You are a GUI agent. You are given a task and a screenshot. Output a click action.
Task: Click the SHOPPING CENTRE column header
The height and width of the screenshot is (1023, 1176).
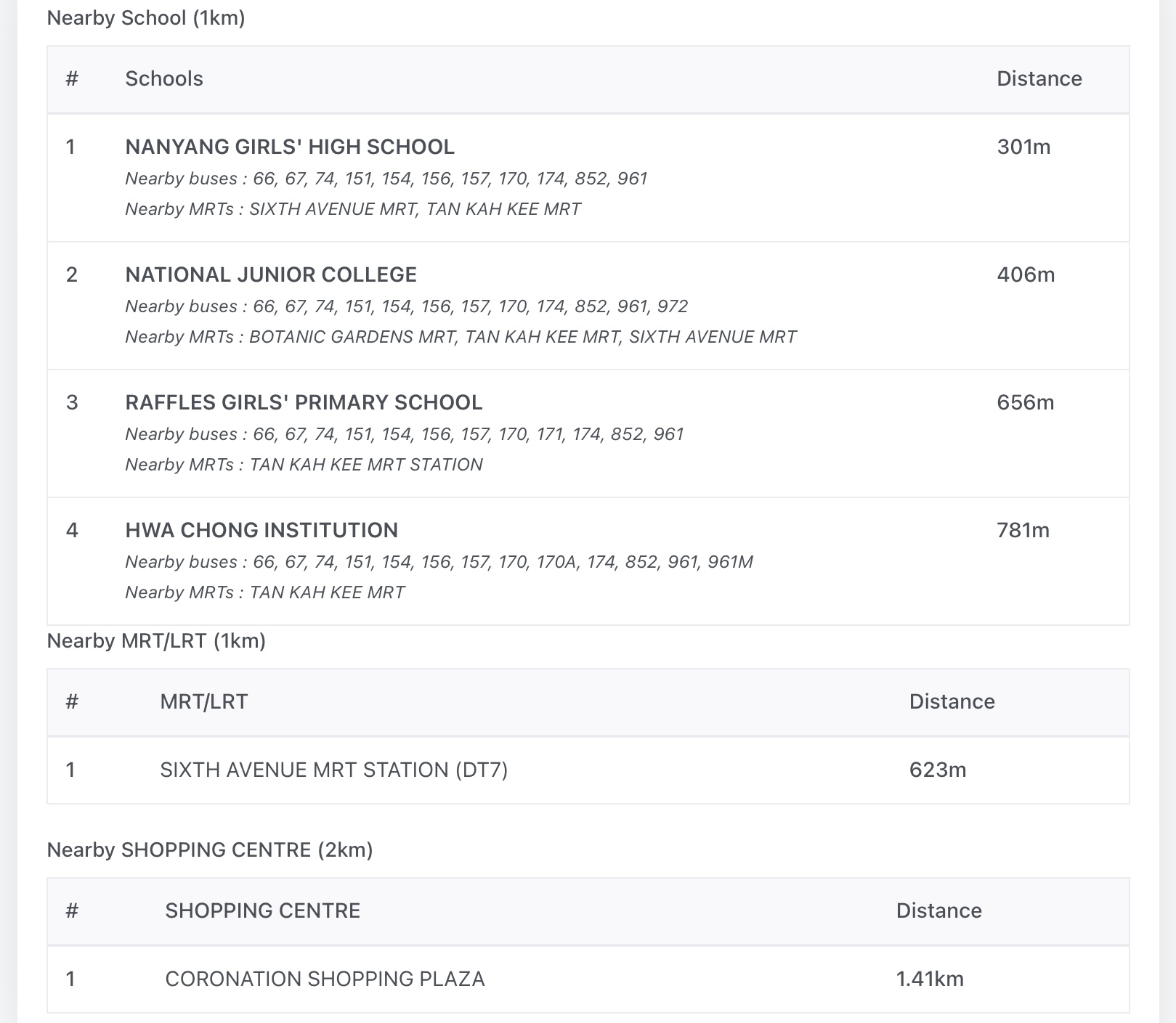(x=262, y=911)
